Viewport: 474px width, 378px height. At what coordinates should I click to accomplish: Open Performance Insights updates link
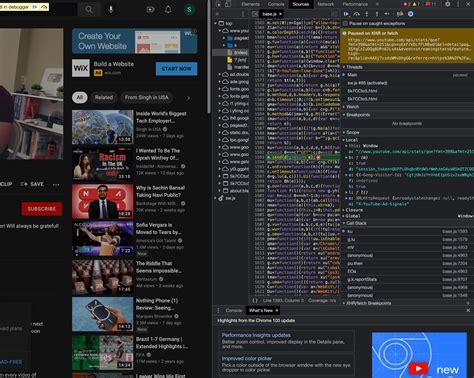click(x=256, y=335)
